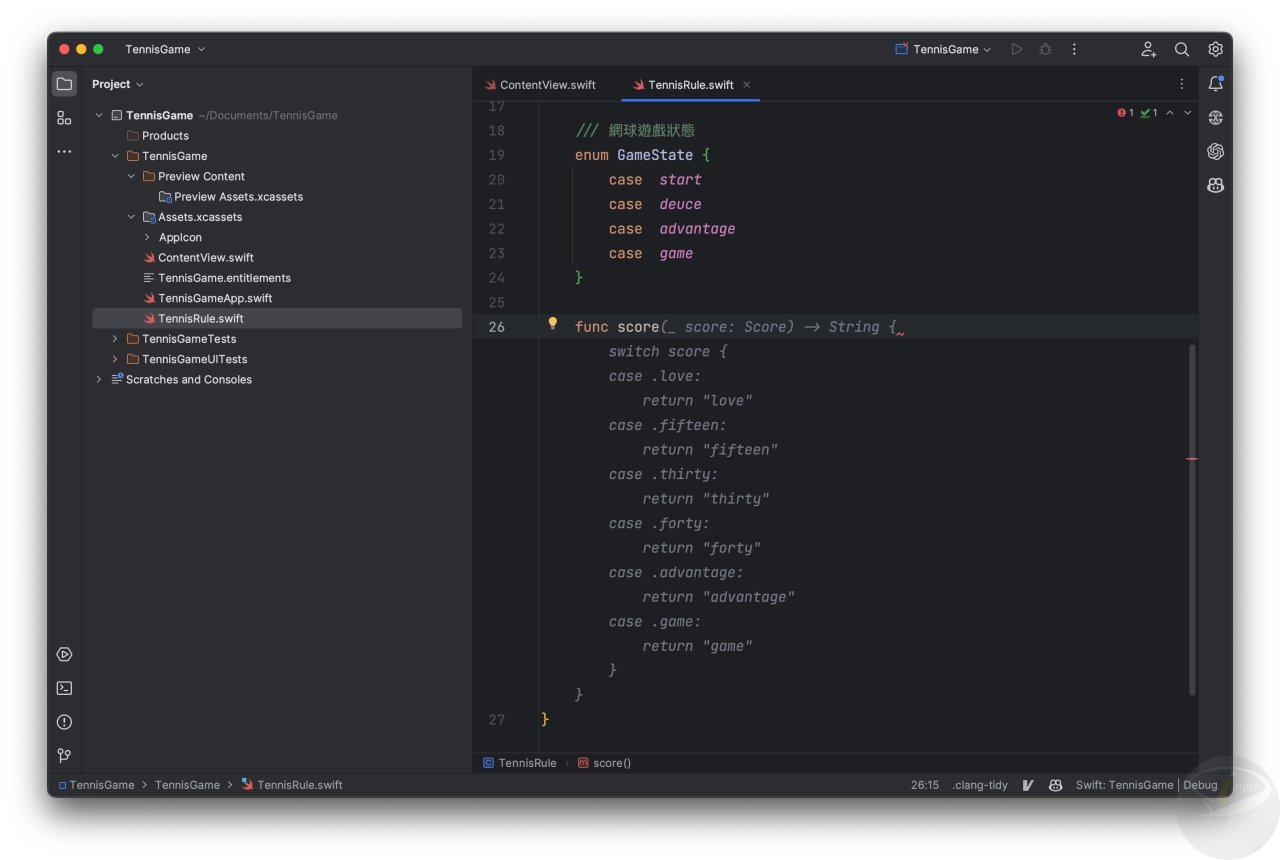Toggle the inspections checkmark indicator
Image resolution: width=1280 pixels, height=860 pixels.
(1145, 113)
